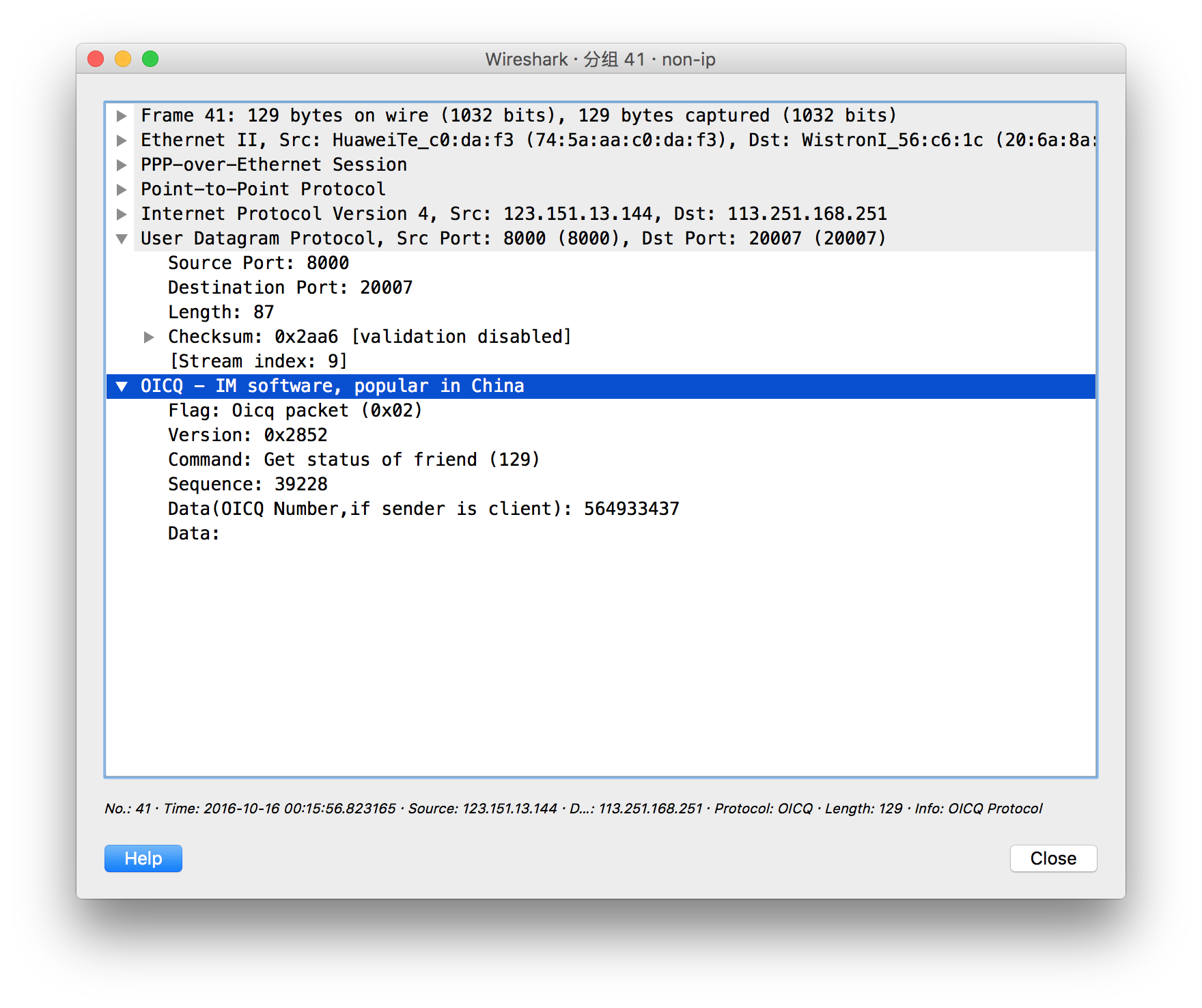
Task: Select PPP-over-Ethernet Session text
Action: (274, 165)
